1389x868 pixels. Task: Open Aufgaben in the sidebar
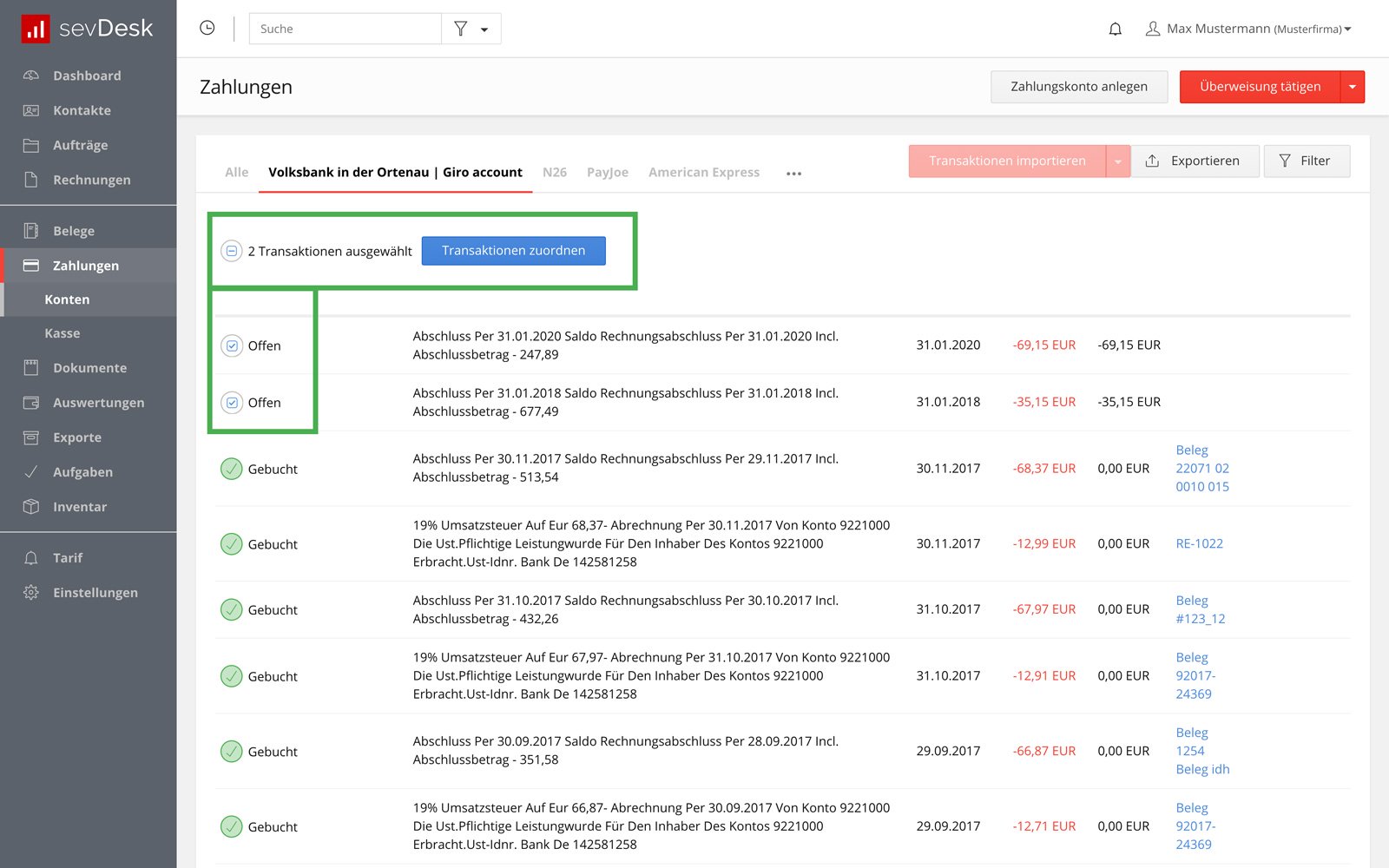pyautogui.click(x=88, y=472)
